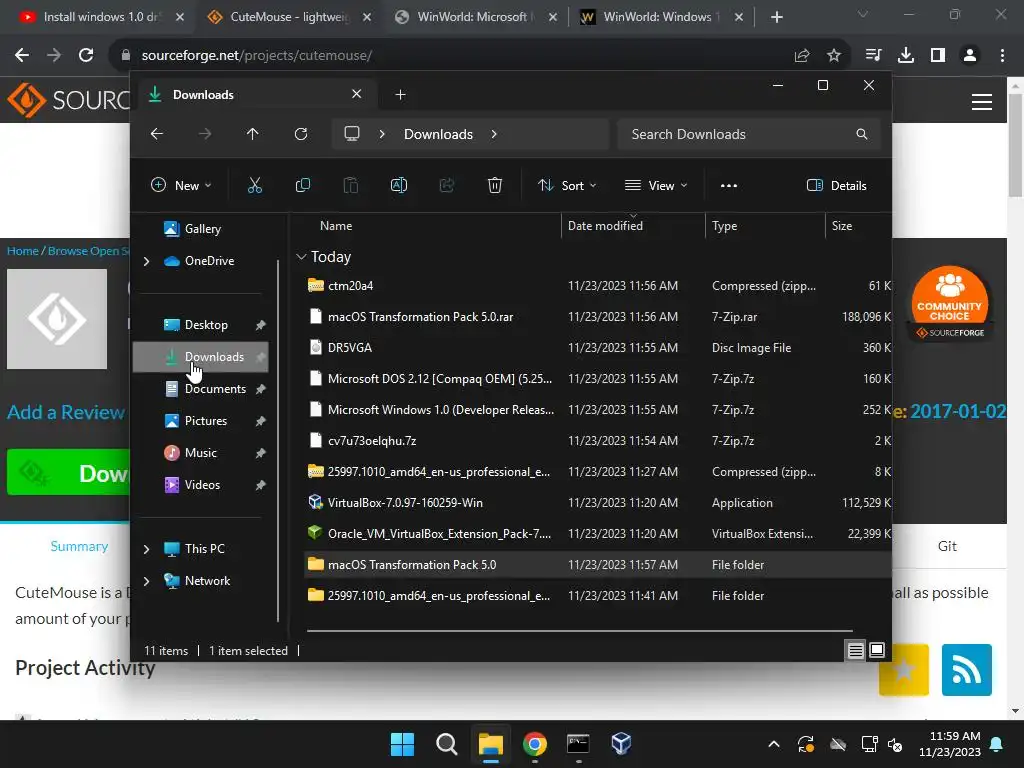
Task: Go up one folder level in Explorer
Action: [253, 134]
